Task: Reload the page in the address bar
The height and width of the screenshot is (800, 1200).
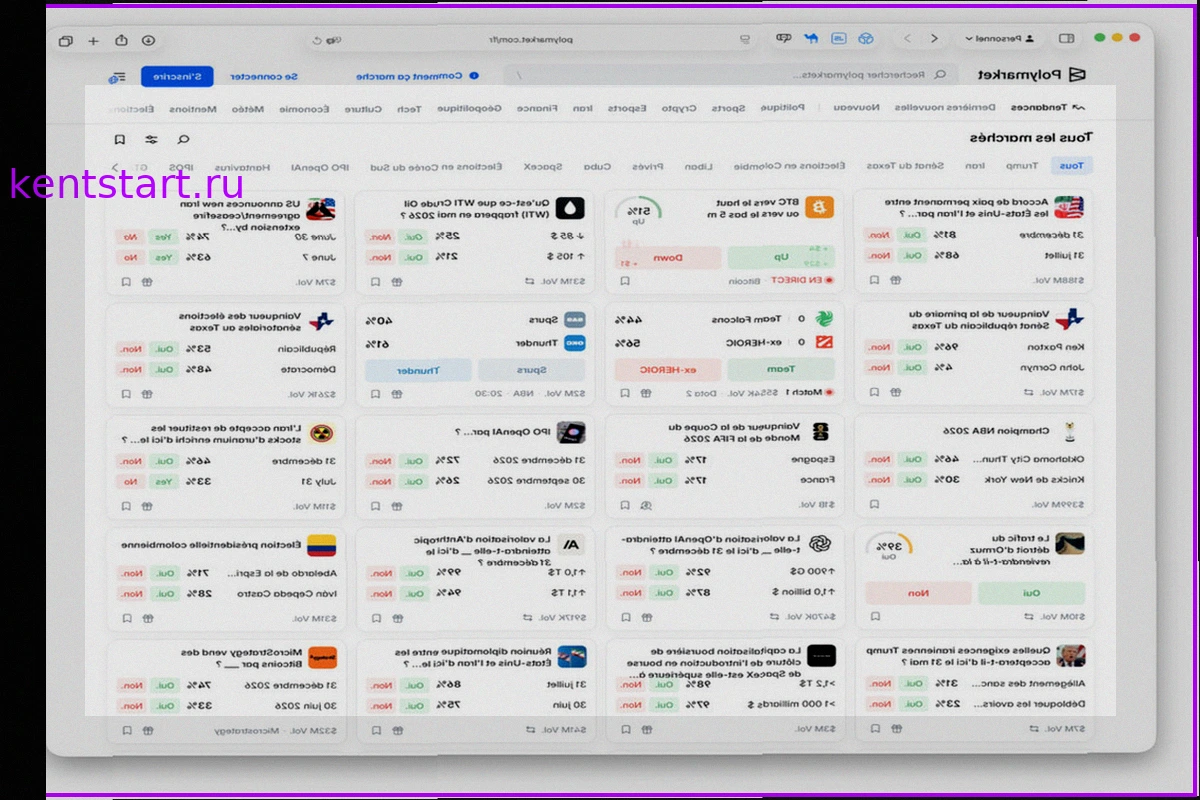Action: 318,40
